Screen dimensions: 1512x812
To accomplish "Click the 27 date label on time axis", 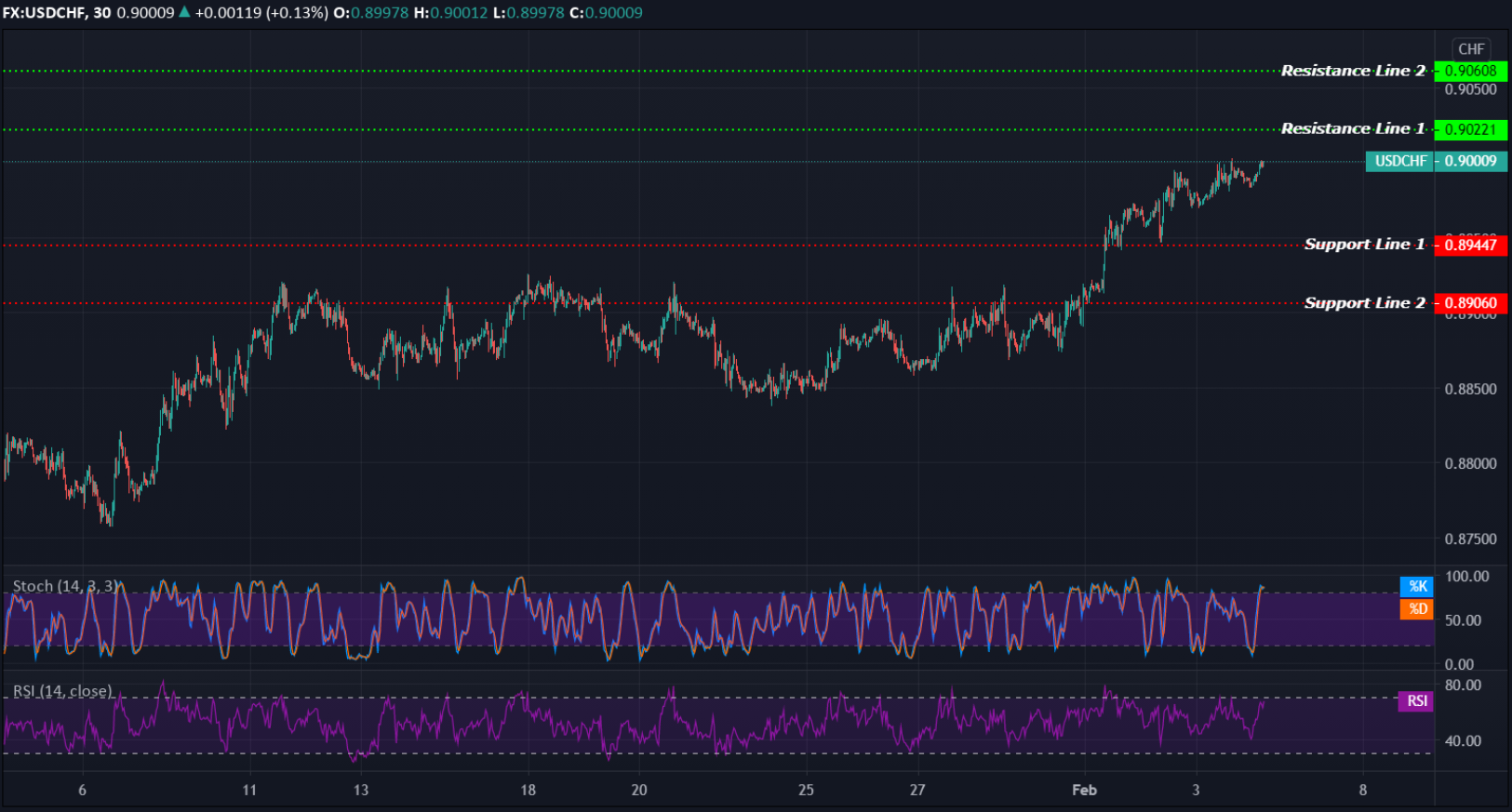I will pos(917,790).
